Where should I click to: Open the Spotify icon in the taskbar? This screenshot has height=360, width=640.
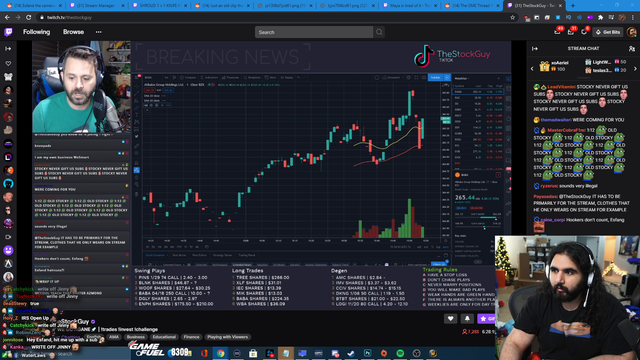400,353
